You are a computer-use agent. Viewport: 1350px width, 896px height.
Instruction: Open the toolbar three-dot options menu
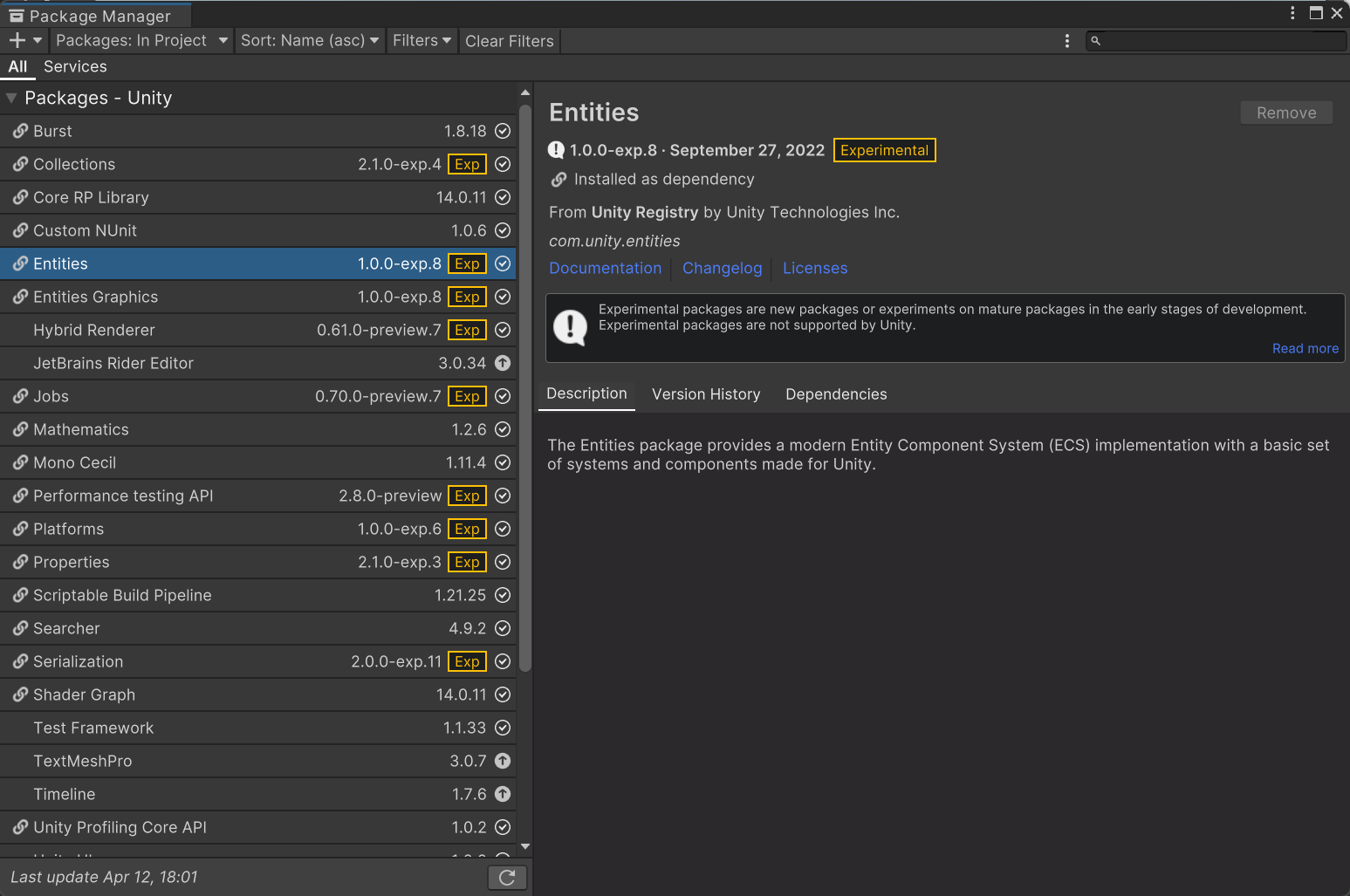pos(1066,41)
